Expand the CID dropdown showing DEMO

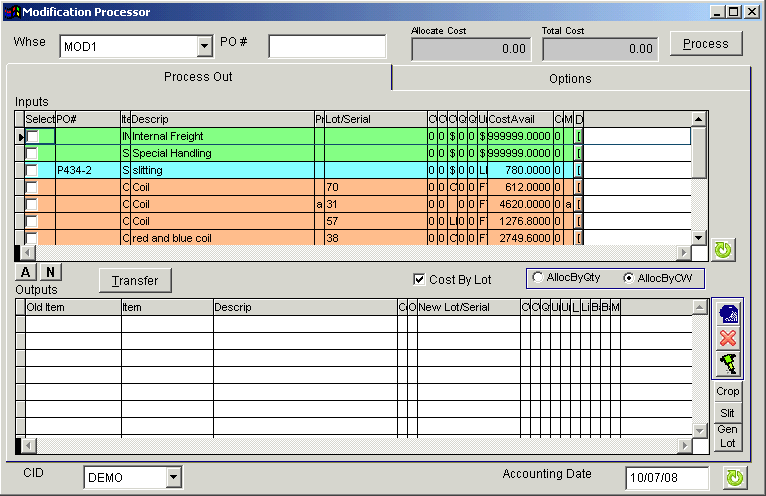(x=173, y=478)
